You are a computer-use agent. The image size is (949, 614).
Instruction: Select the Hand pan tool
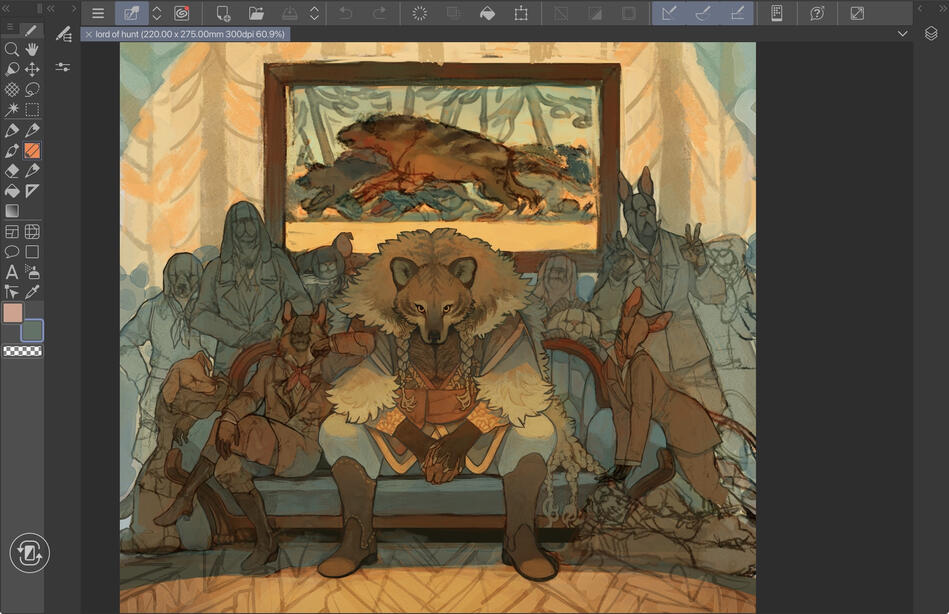[x=33, y=50]
